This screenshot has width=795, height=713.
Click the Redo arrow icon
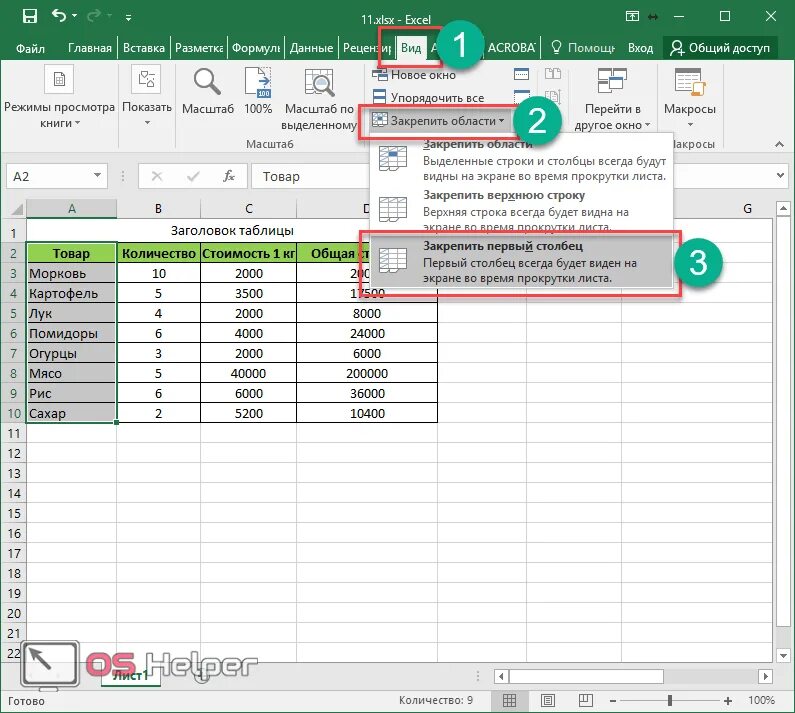click(x=94, y=17)
